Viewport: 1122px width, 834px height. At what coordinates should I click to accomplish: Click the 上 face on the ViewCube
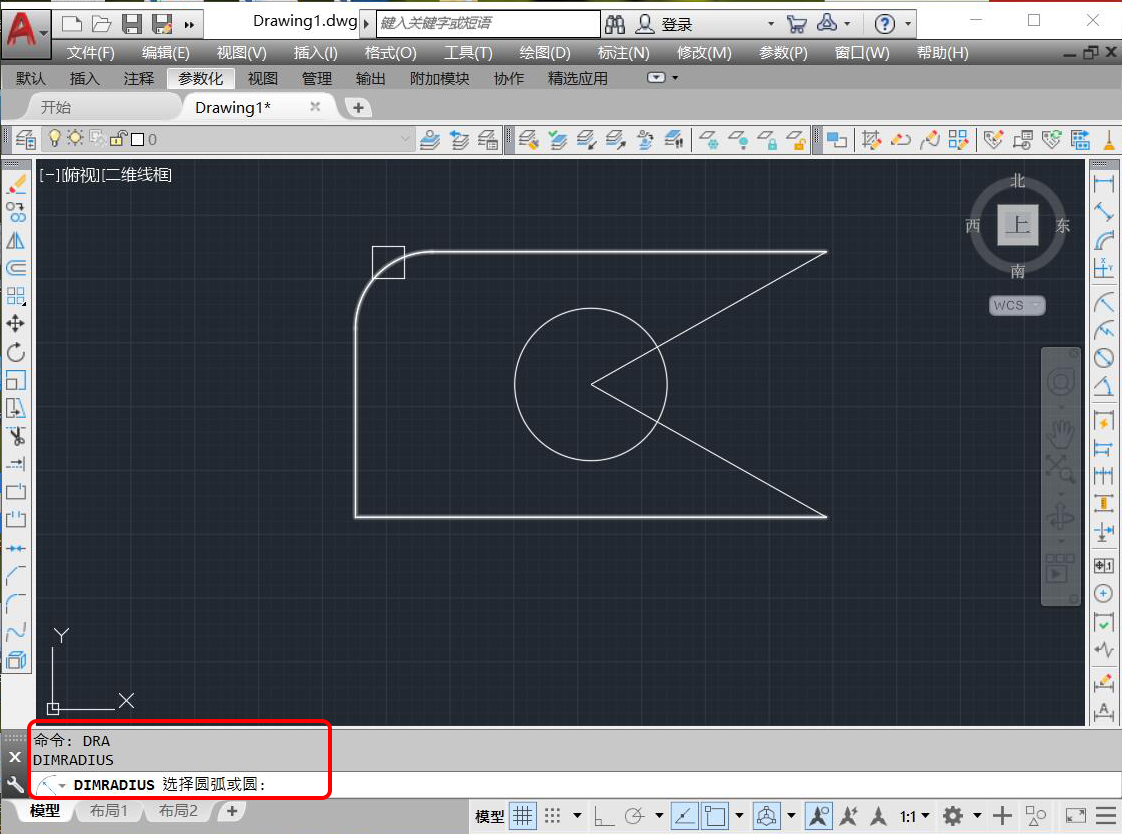point(1018,225)
